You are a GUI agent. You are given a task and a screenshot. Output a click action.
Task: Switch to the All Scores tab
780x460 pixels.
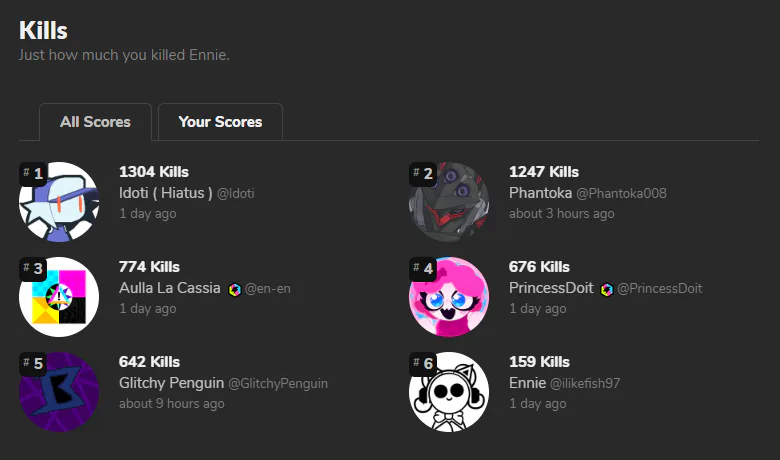coord(95,122)
